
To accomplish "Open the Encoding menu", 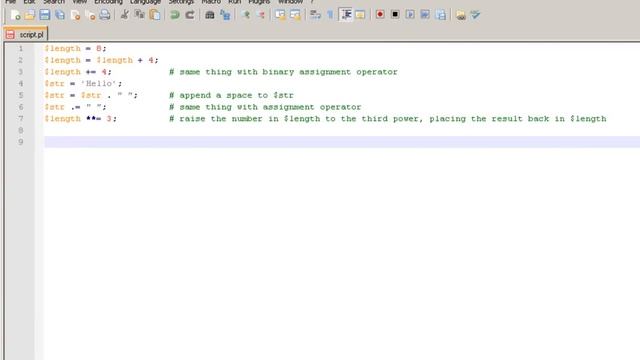I will [x=108, y=2].
